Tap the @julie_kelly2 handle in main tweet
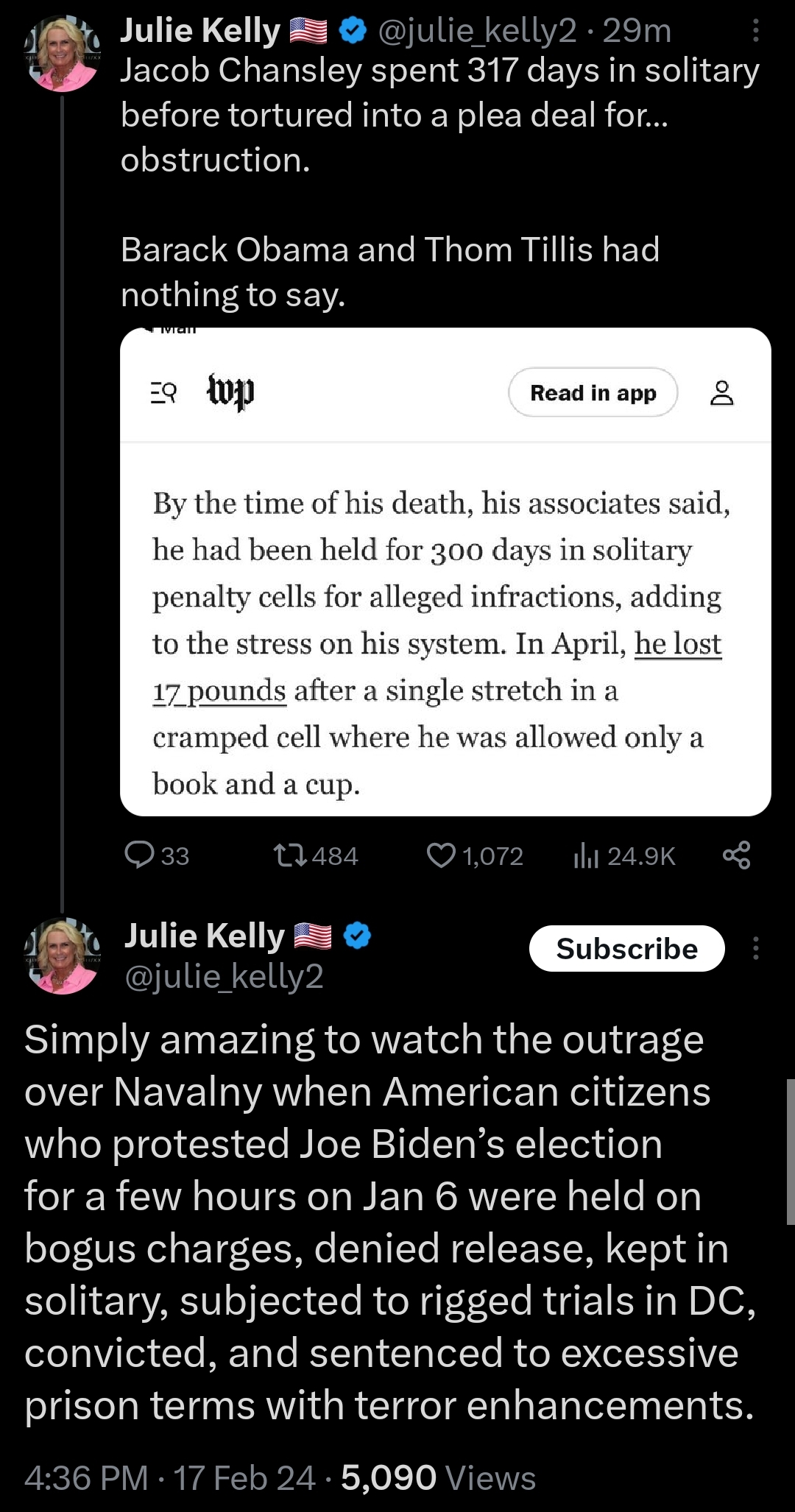 (x=225, y=977)
